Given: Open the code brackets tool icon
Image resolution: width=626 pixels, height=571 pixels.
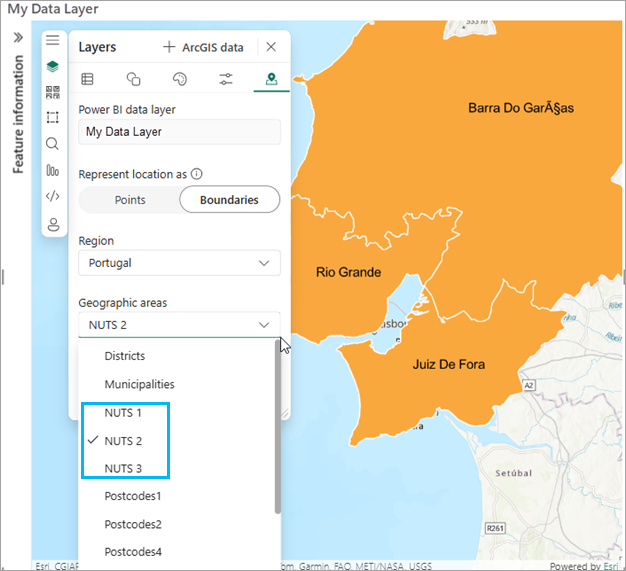Looking at the screenshot, I should point(53,196).
